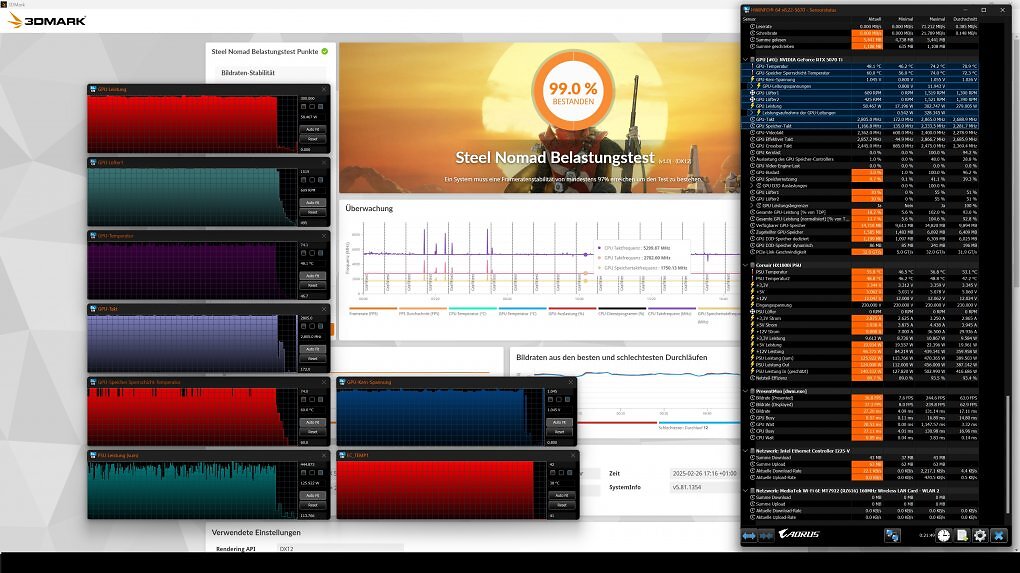Select the Netzteil-Effizienz sensor row
The height and width of the screenshot is (573, 1020).
[x=861, y=378]
